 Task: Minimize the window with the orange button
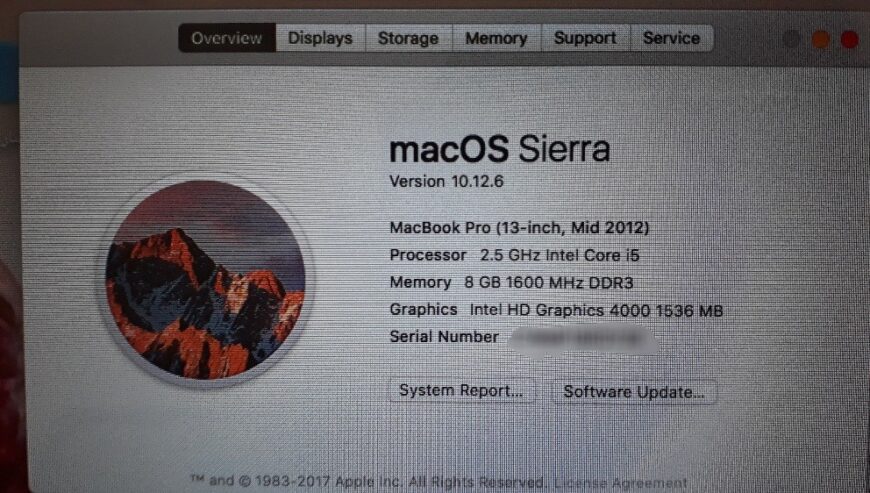(x=821, y=39)
